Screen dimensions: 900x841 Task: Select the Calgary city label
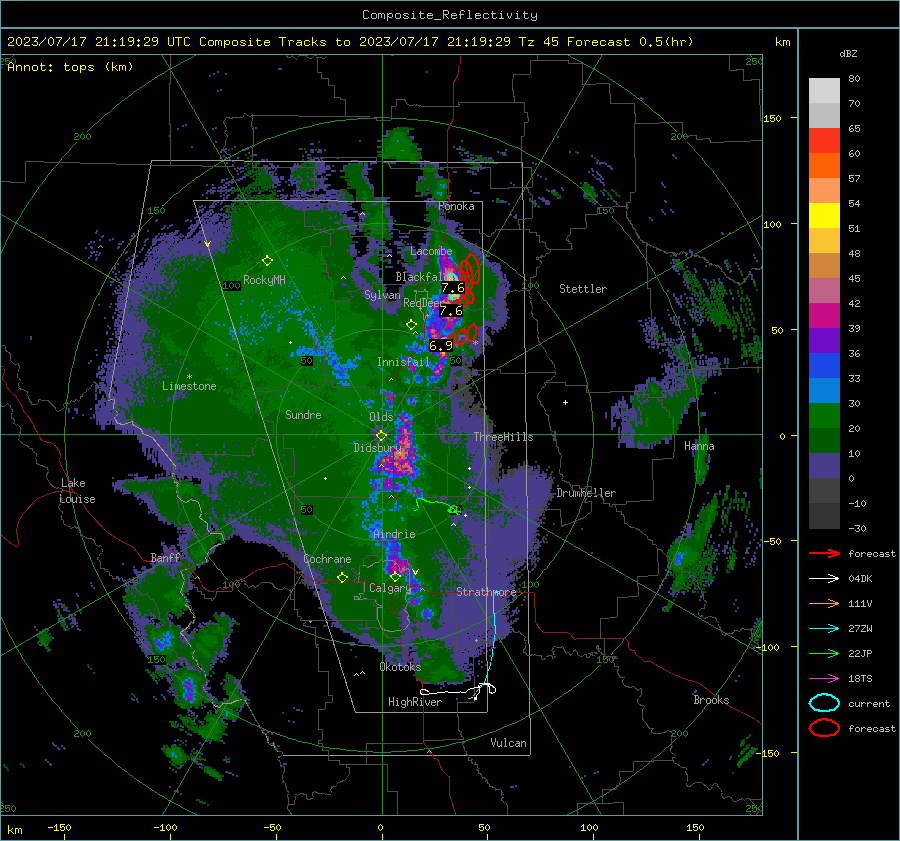coord(390,588)
